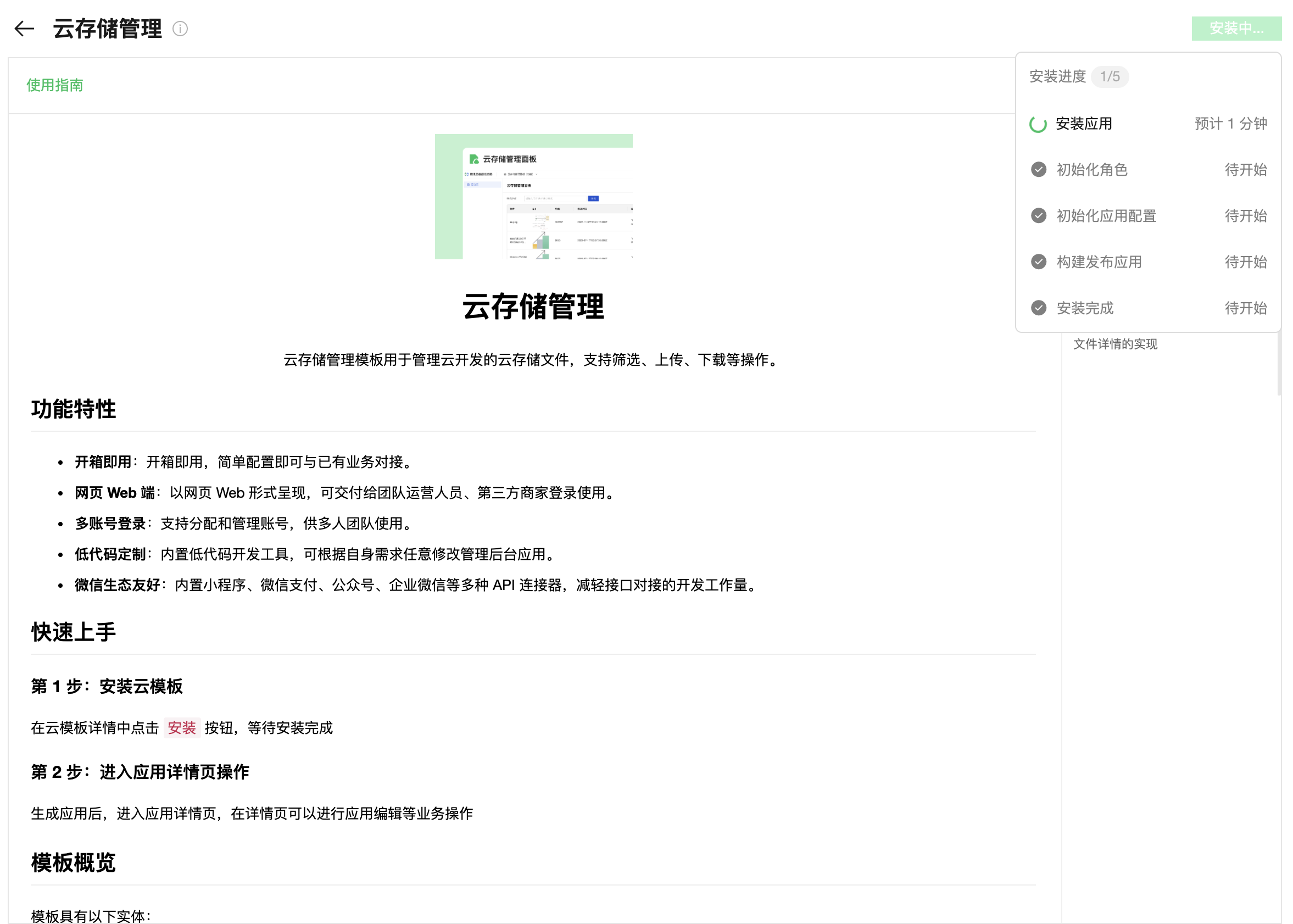The image size is (1293, 924).
Task: Click the check icon beside 安装完成
Action: point(1038,308)
